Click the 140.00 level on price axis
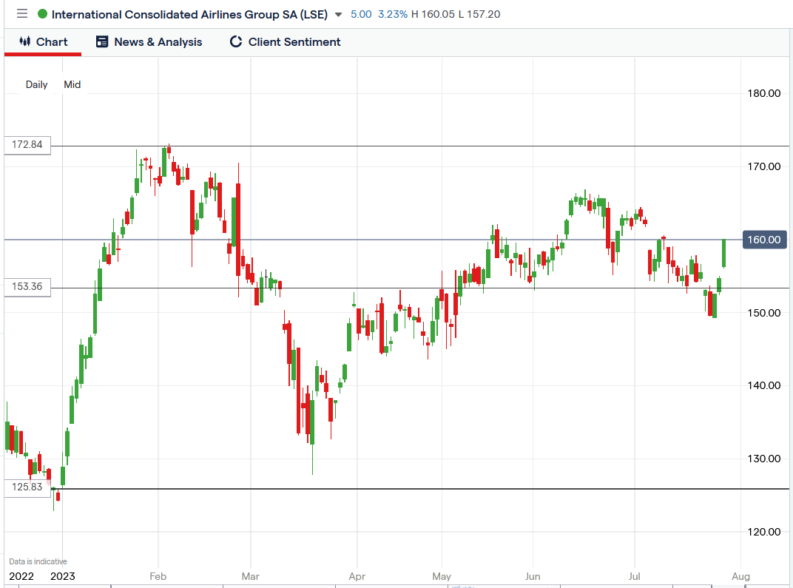 [x=763, y=386]
